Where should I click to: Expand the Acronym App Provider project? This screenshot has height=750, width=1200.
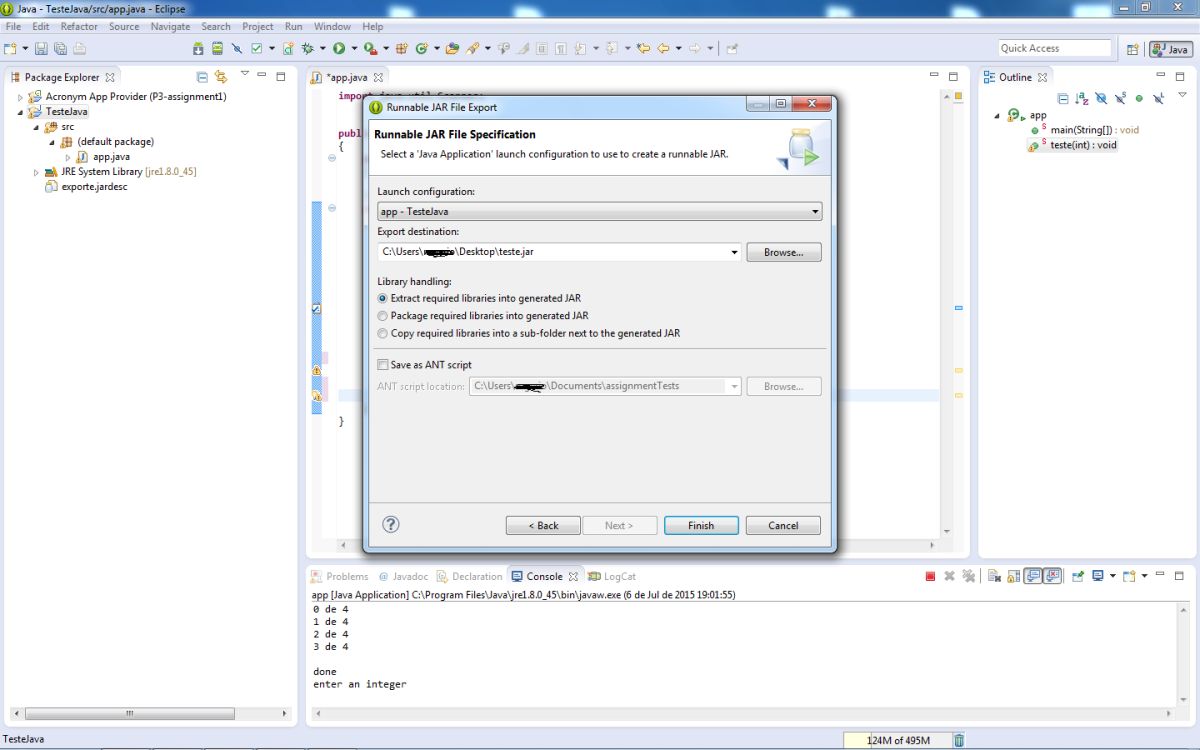[x=21, y=97]
